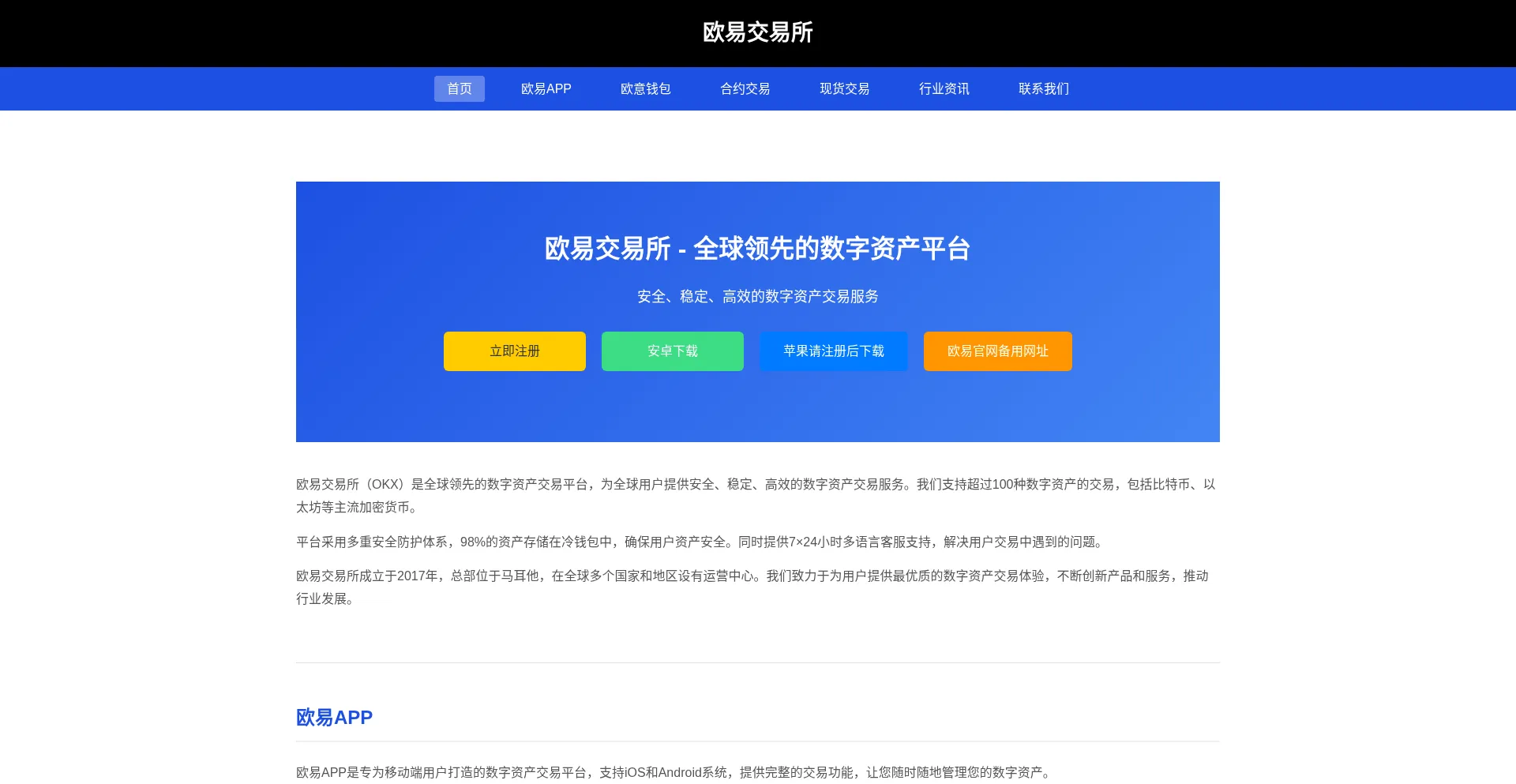Click the yellow 立即注册 button
The width and height of the screenshot is (1516, 784).
point(515,351)
